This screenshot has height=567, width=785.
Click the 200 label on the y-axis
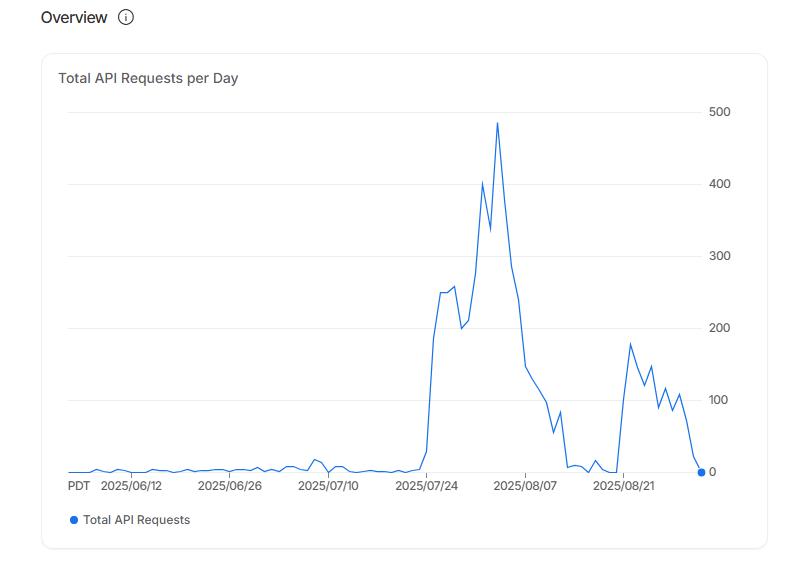tap(720, 328)
